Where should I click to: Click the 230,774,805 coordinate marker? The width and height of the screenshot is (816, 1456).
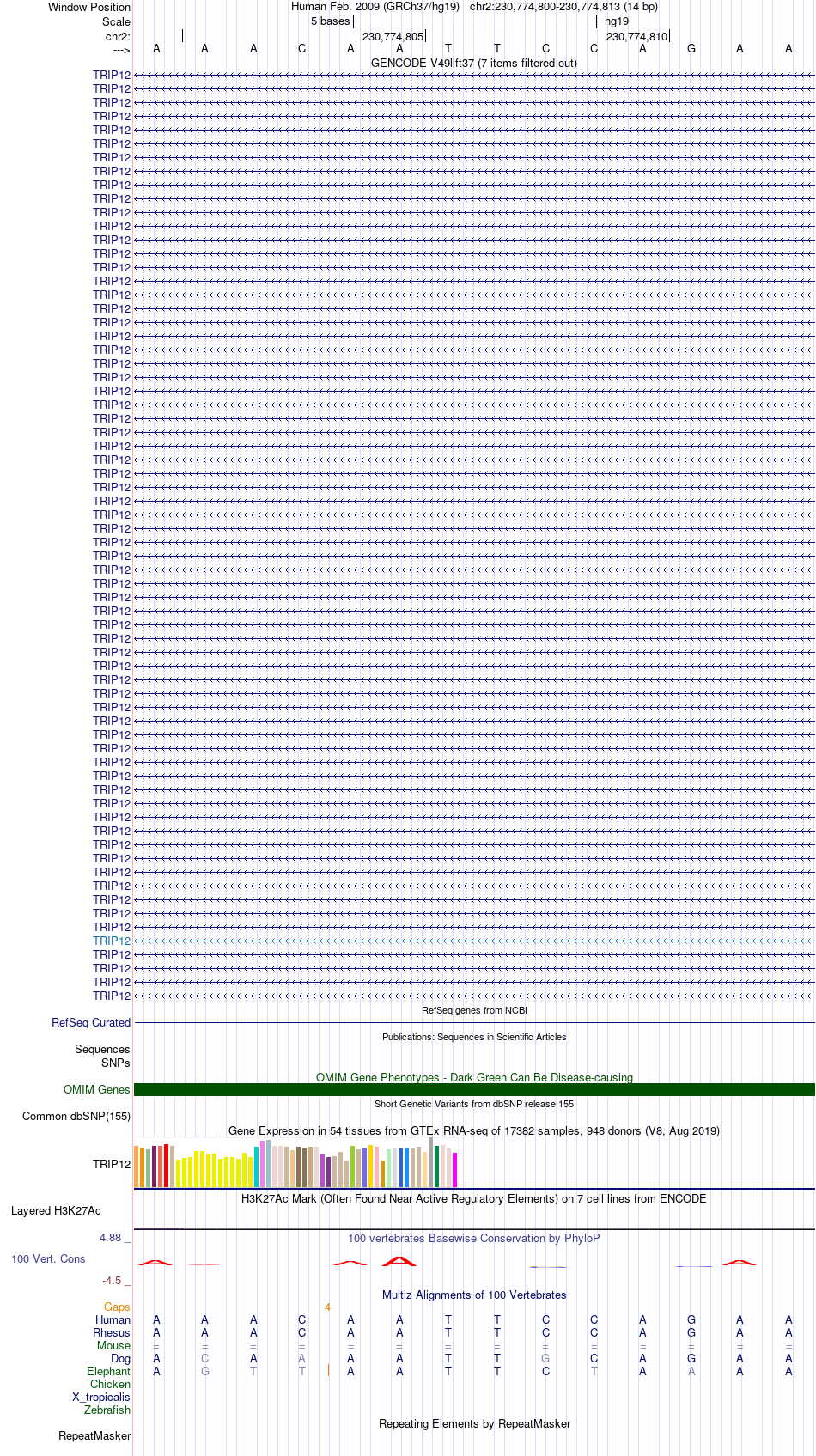(393, 37)
